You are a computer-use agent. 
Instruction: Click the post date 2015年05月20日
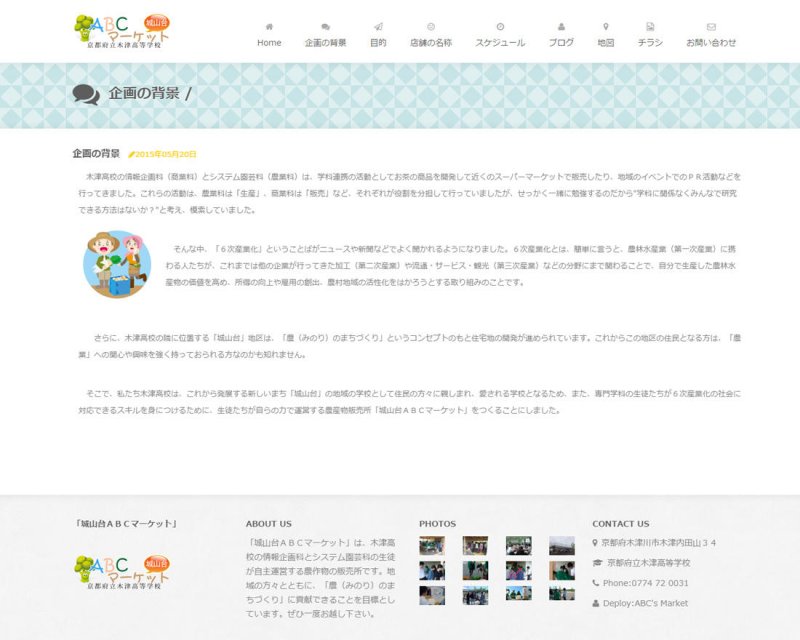166,155
